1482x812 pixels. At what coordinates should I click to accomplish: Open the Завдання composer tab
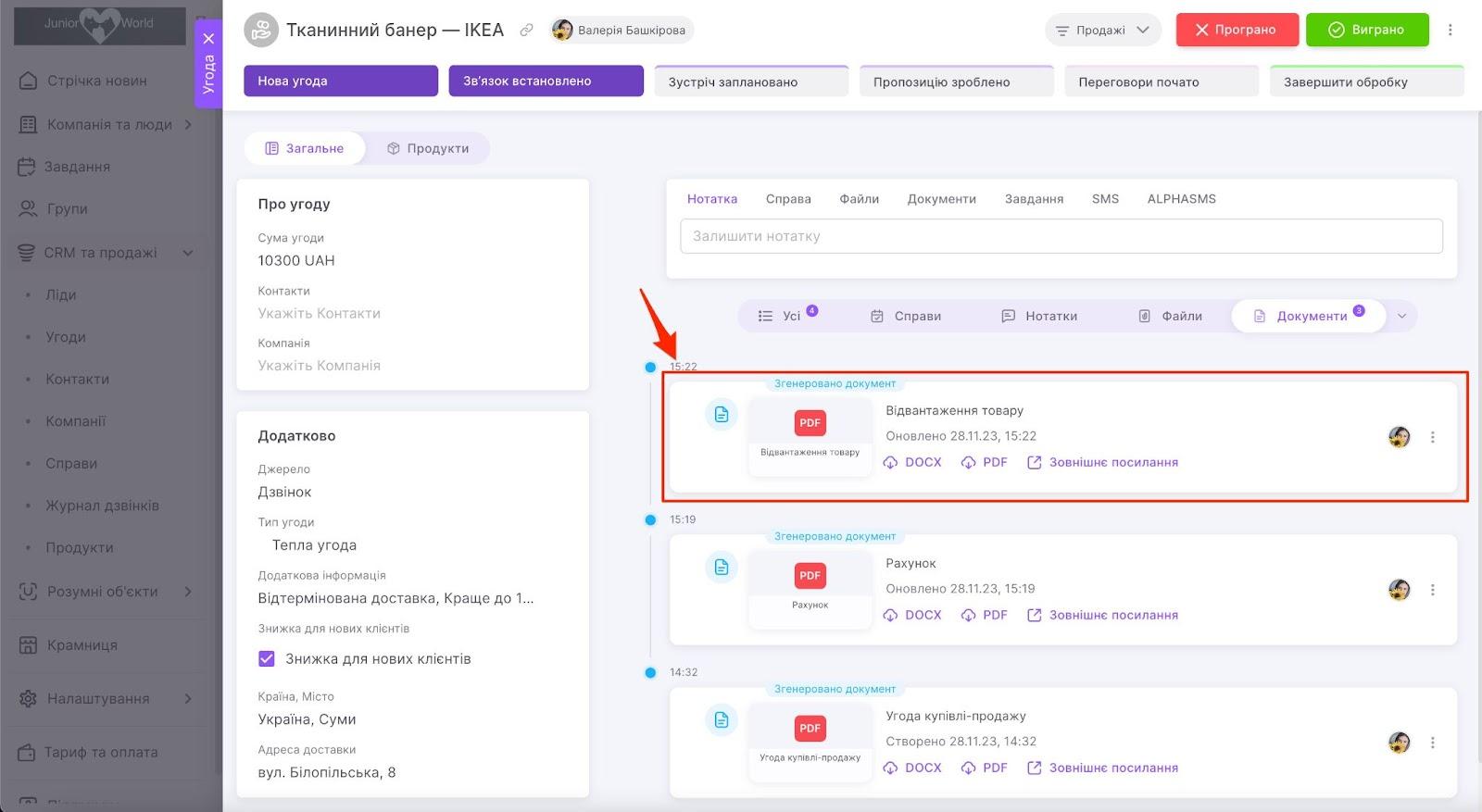pyautogui.click(x=1034, y=199)
